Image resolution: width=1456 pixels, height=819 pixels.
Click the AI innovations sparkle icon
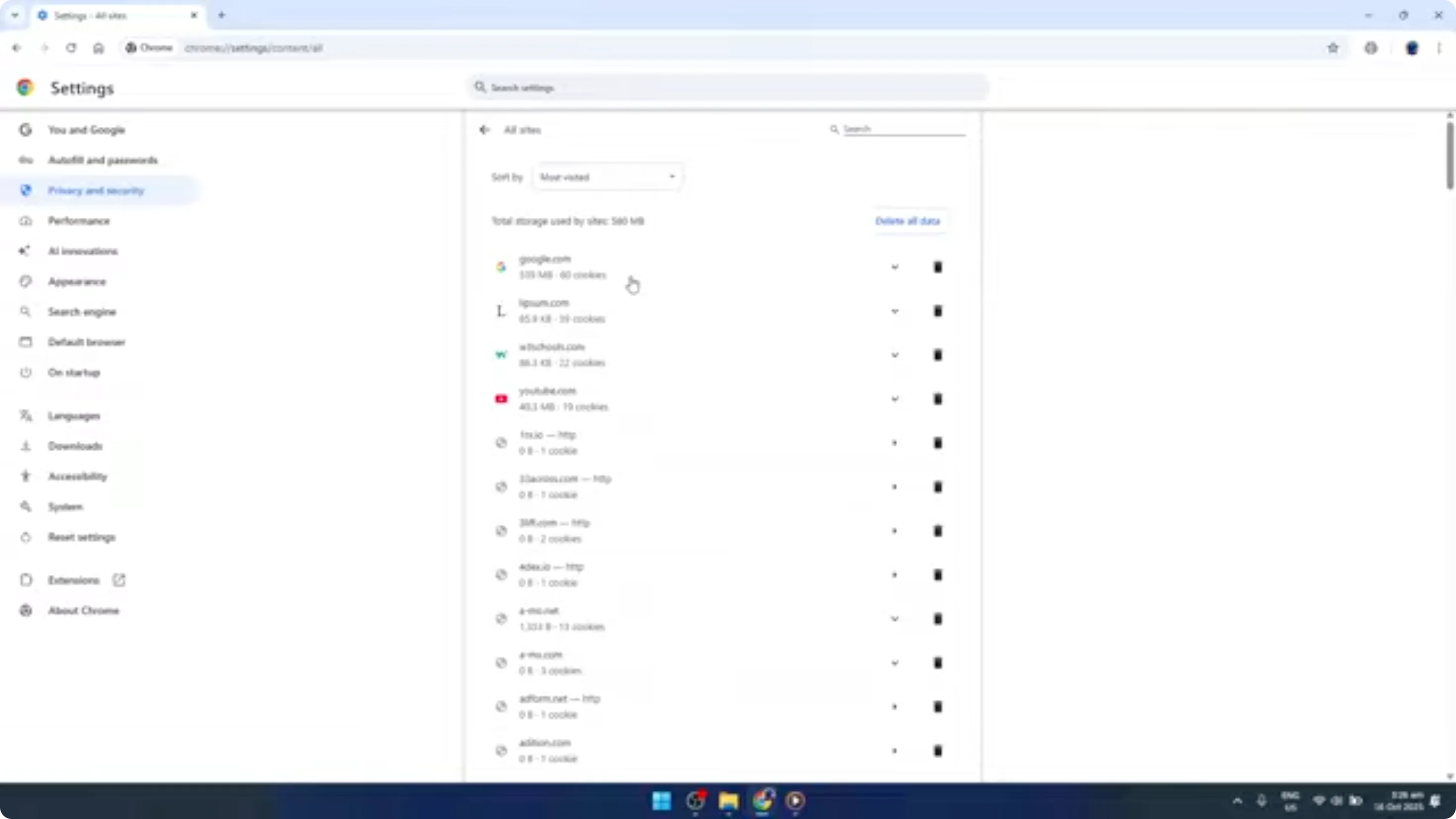(25, 251)
